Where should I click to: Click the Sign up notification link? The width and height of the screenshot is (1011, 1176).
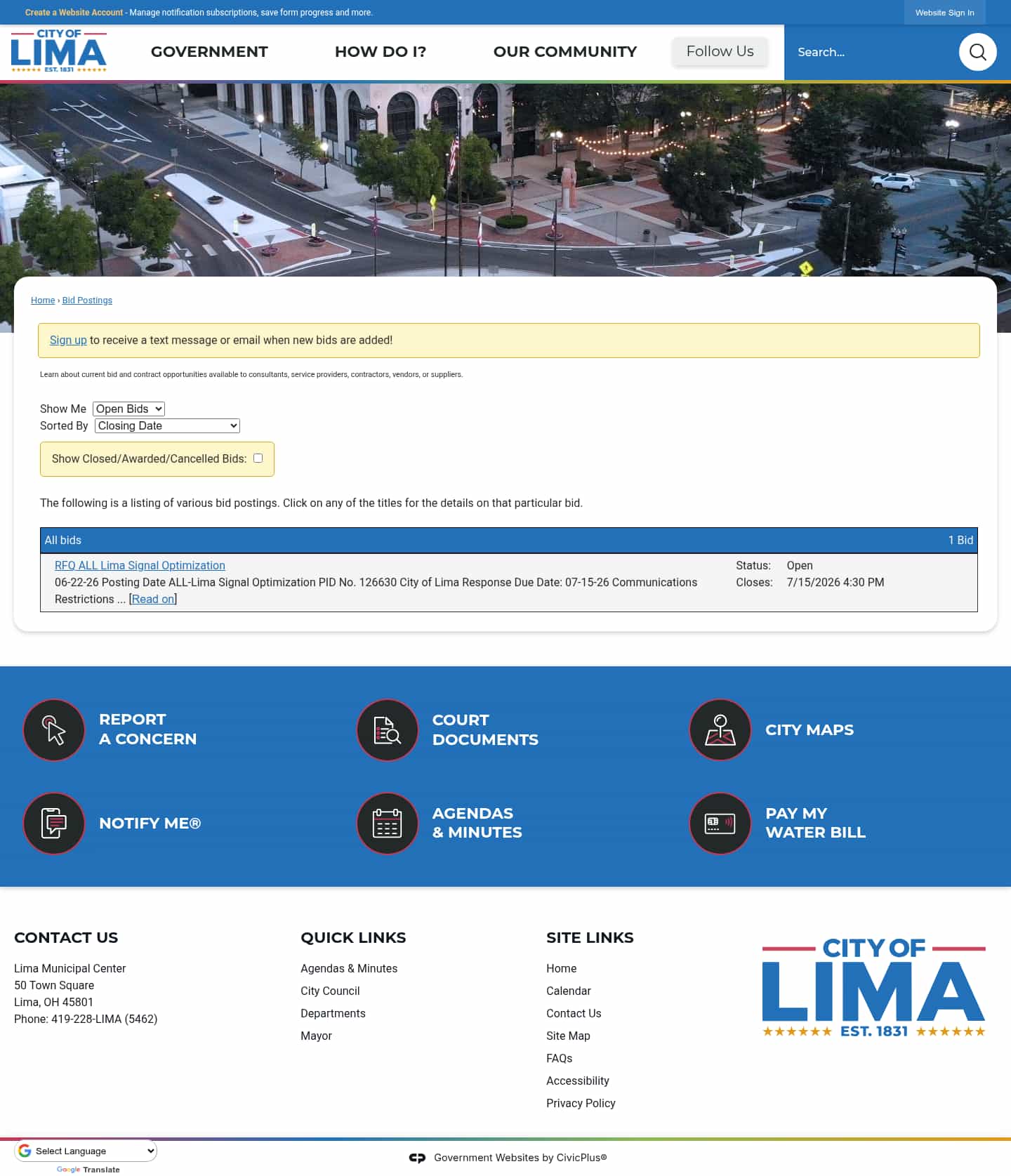[68, 340]
